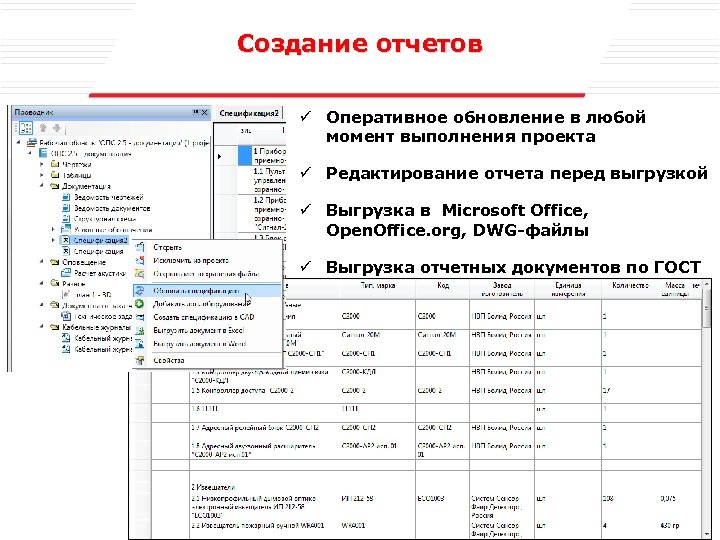Switch to the Спецификация2 tab
The width and height of the screenshot is (720, 540).
pyautogui.click(x=249, y=113)
